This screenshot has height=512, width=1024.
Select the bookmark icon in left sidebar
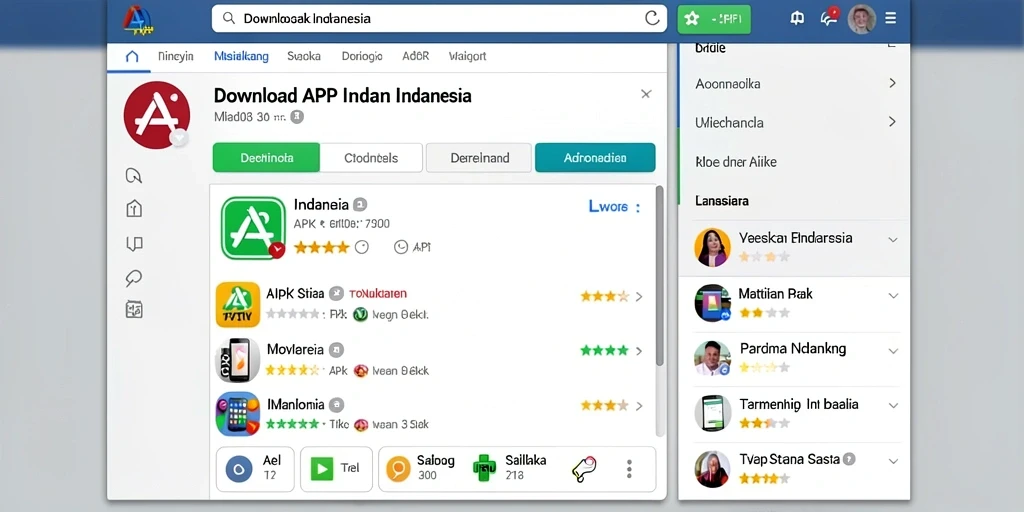(133, 244)
